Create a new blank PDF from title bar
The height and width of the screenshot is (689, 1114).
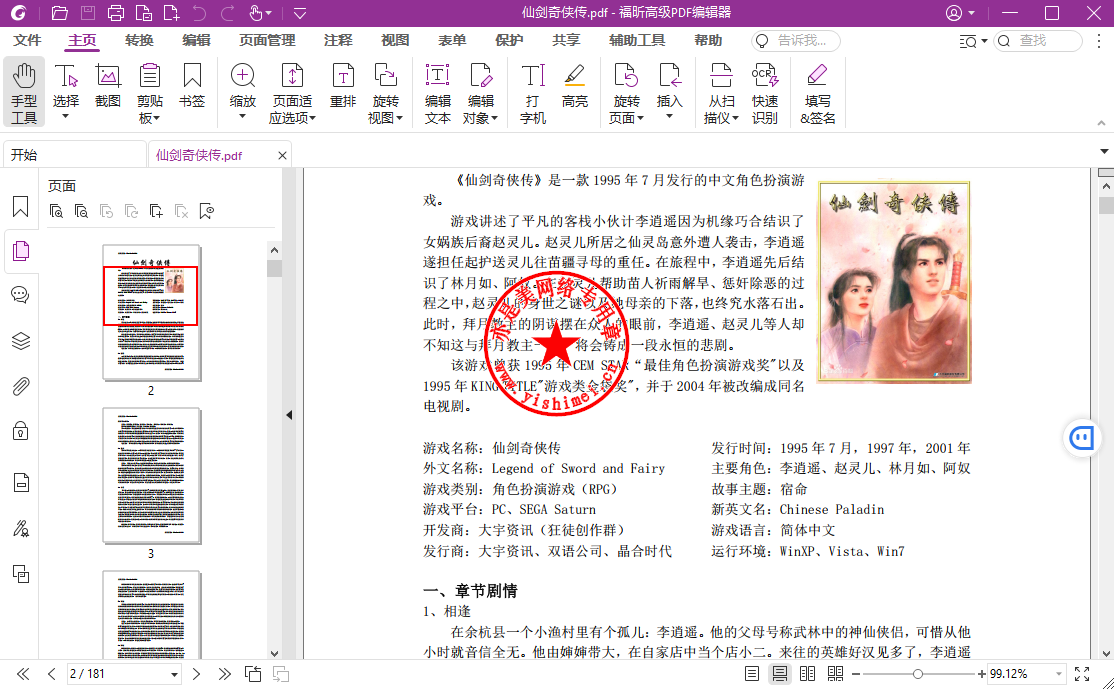171,13
